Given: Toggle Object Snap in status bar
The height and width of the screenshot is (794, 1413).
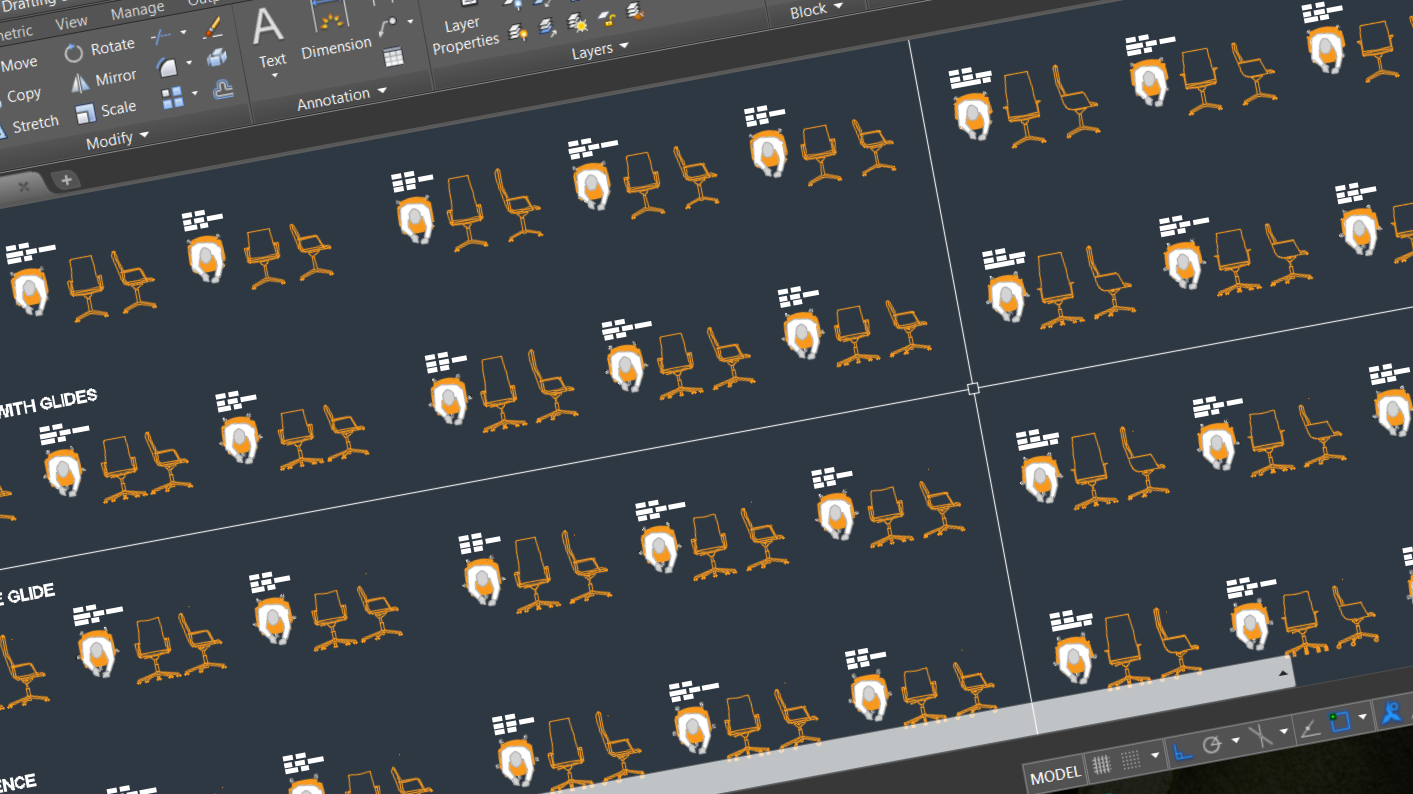Looking at the screenshot, I should [x=1340, y=722].
